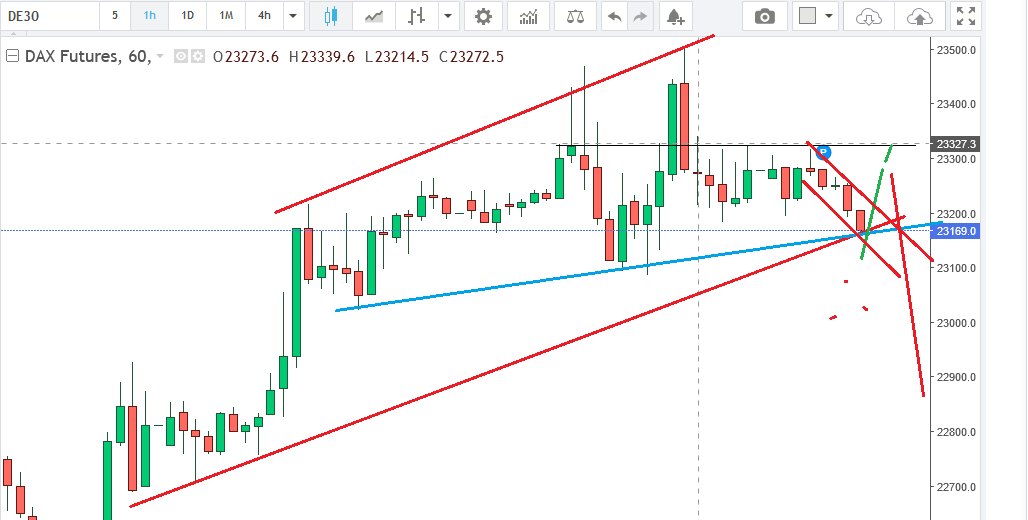1028x520 pixels.
Task: Select the 1h interval
Action: pos(149,16)
